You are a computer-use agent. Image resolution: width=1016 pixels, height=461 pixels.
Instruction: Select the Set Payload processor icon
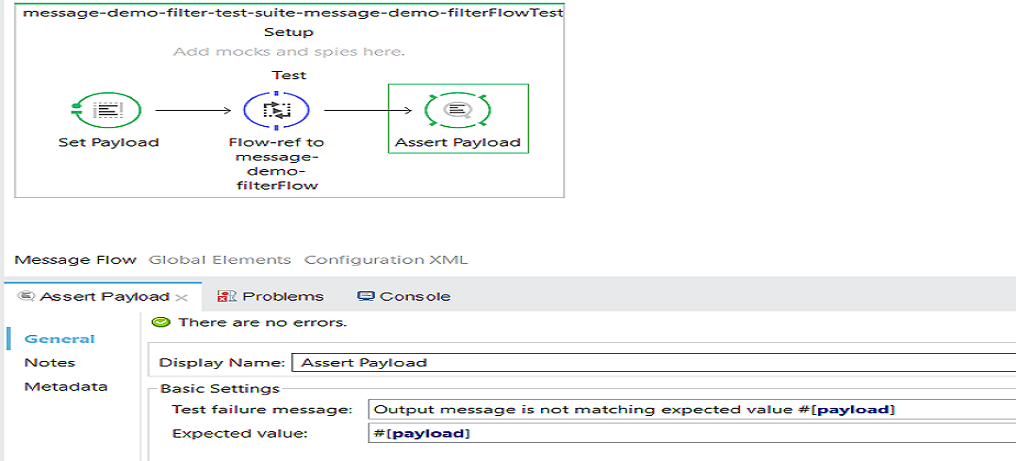coord(107,110)
